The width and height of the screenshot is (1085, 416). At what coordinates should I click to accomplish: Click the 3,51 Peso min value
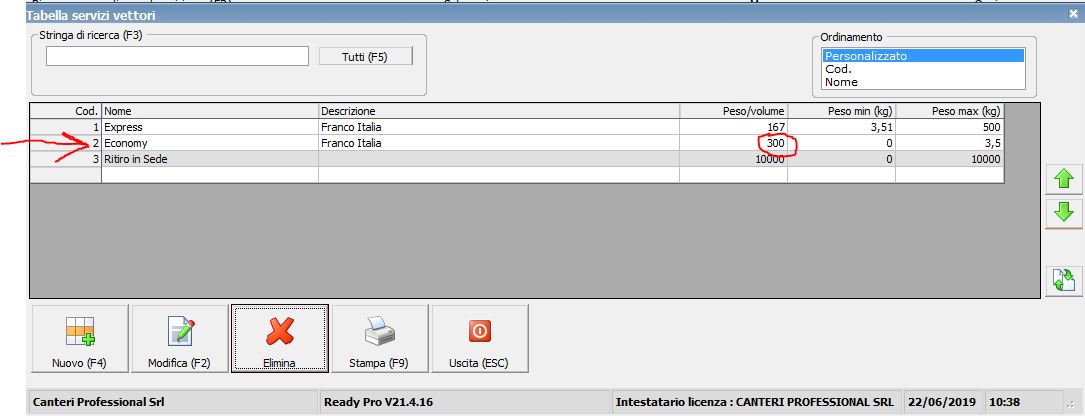pyautogui.click(x=841, y=127)
